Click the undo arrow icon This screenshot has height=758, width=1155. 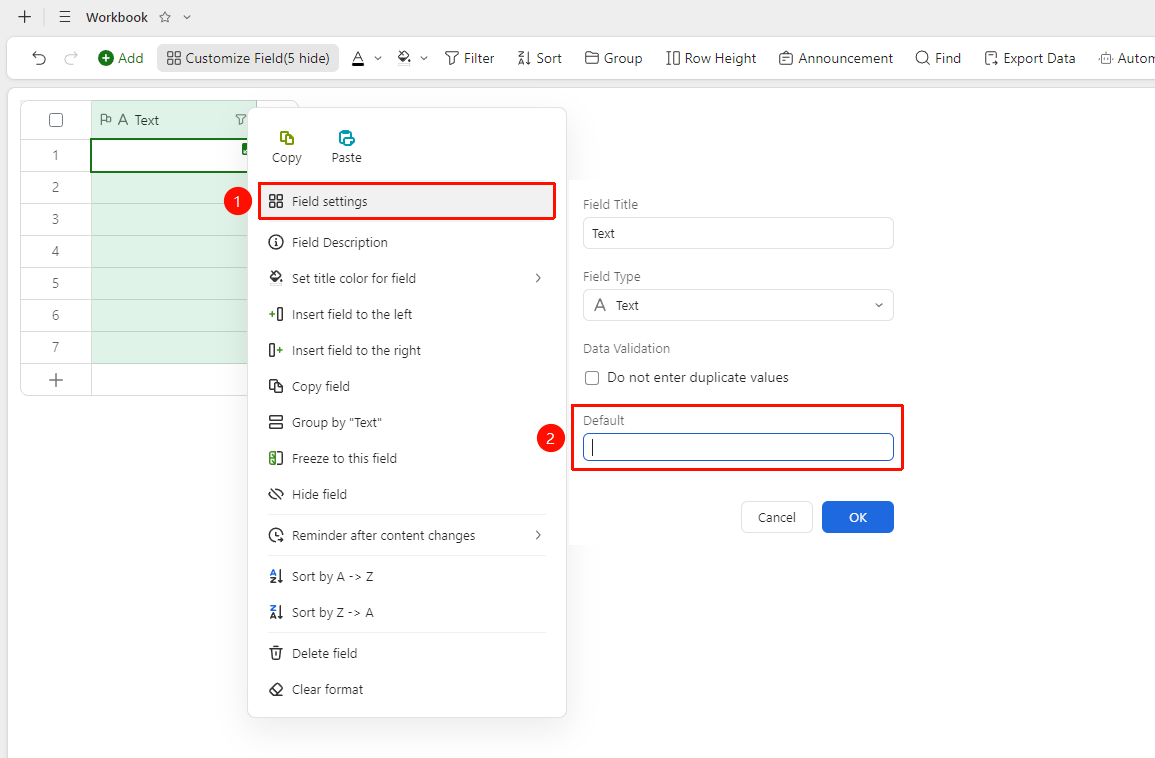click(x=39, y=58)
